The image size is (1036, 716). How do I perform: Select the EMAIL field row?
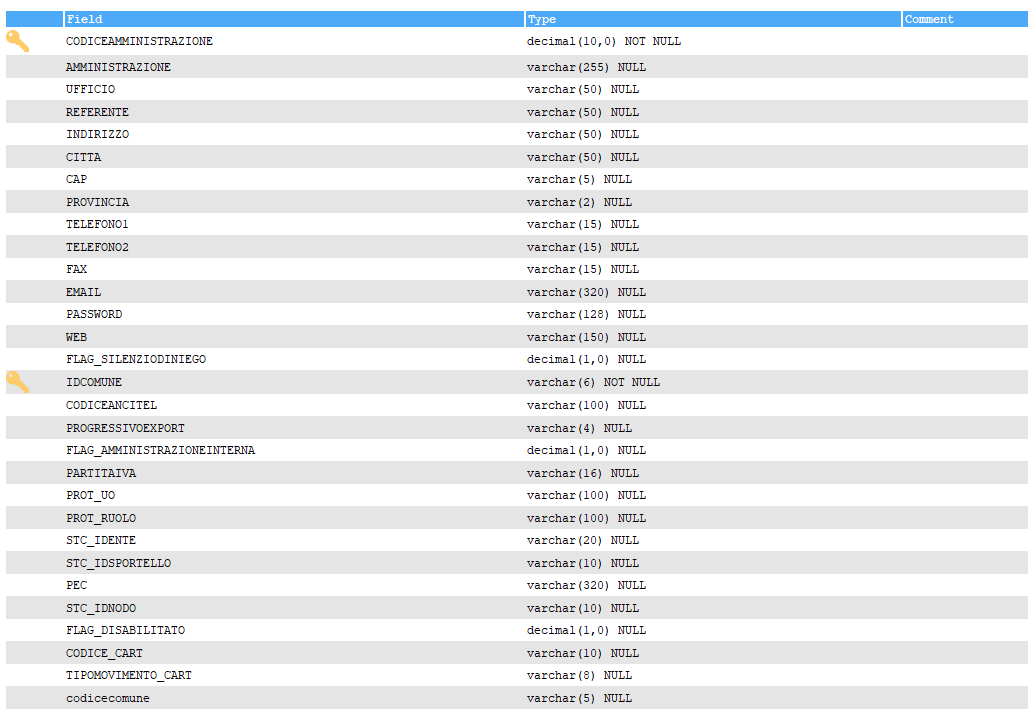pyautogui.click(x=84, y=292)
